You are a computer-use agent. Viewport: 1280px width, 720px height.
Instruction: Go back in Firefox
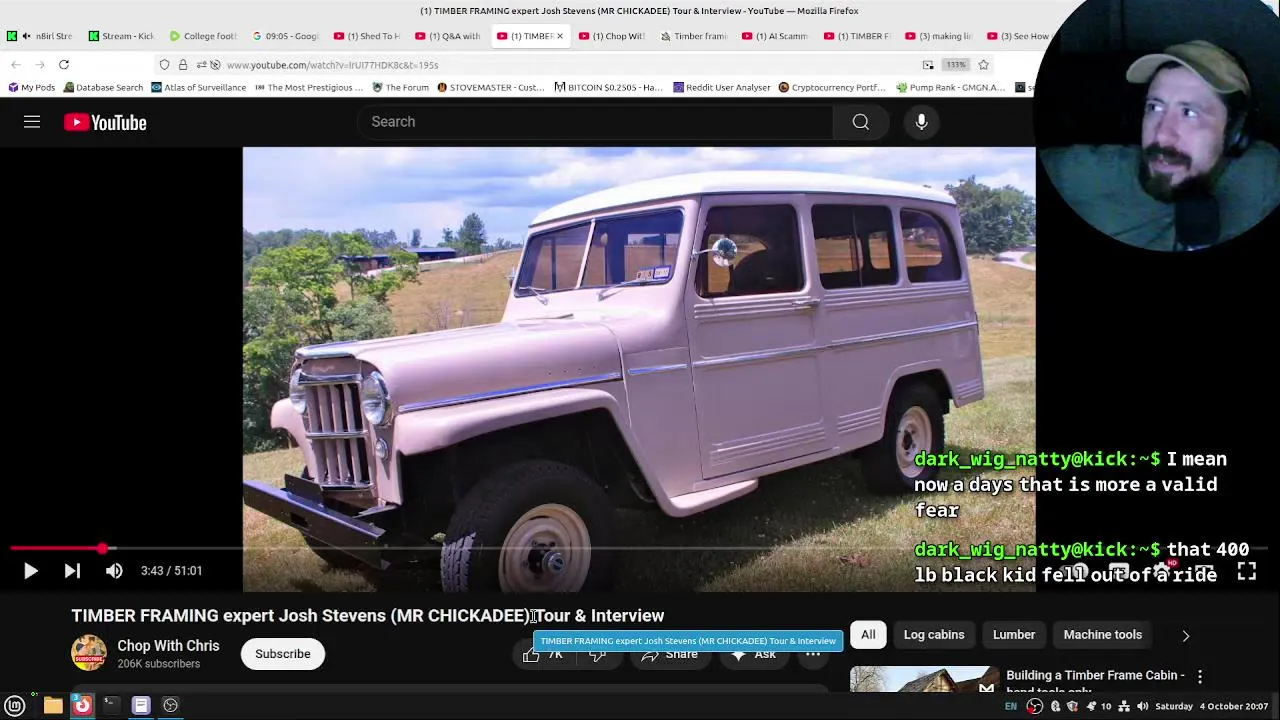[16, 65]
